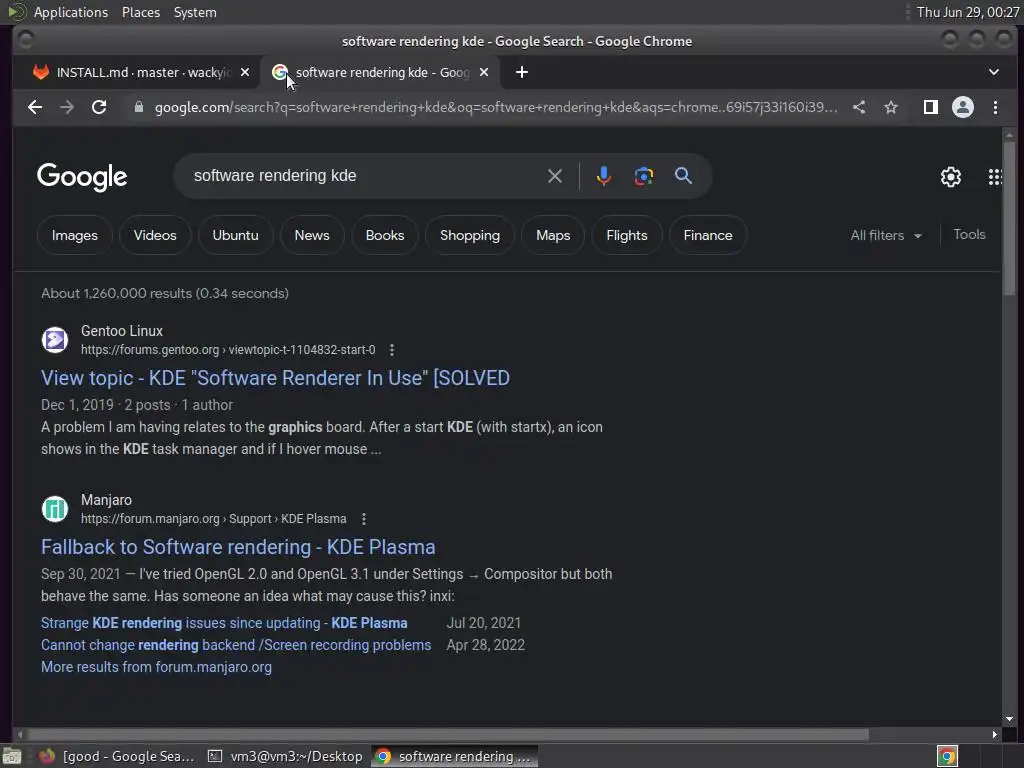Click the vertical scrollbar thumb
The height and width of the screenshot is (768, 1024).
[1009, 217]
